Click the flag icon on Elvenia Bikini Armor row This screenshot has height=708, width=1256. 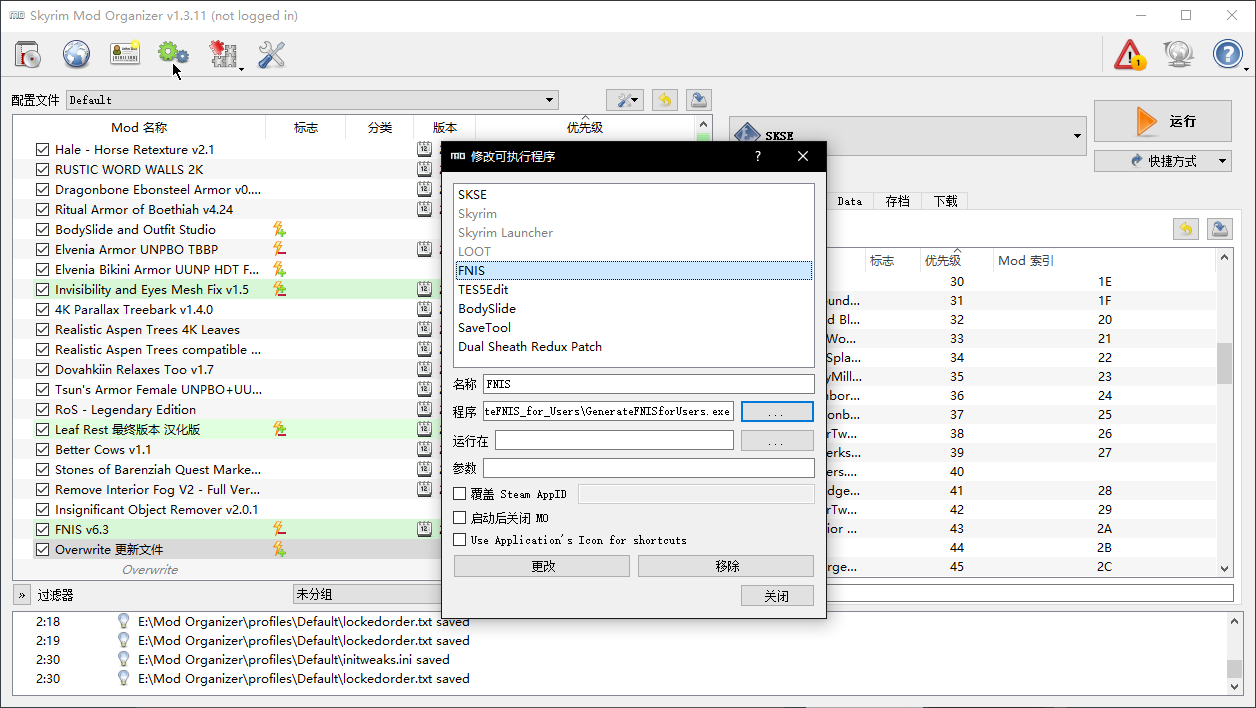280,269
